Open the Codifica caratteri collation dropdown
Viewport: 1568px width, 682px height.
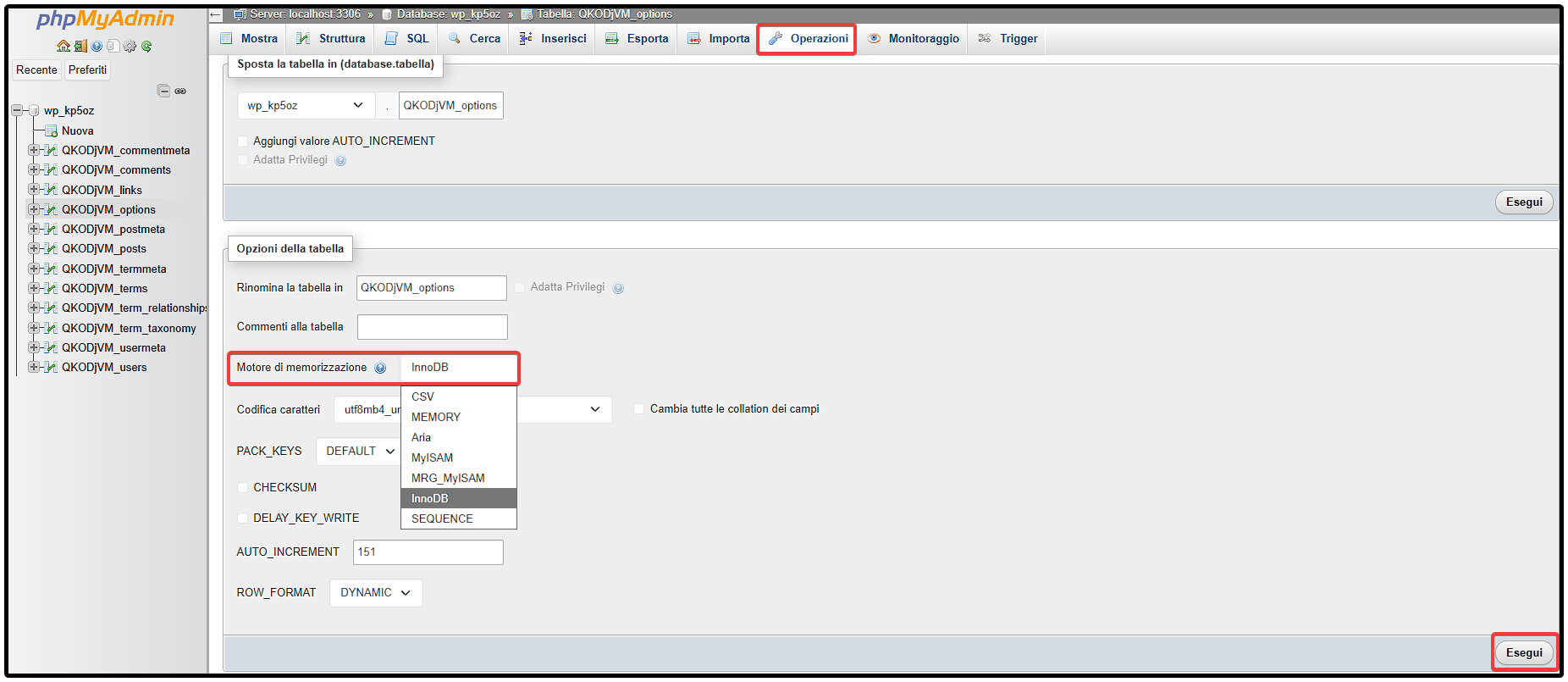(472, 409)
